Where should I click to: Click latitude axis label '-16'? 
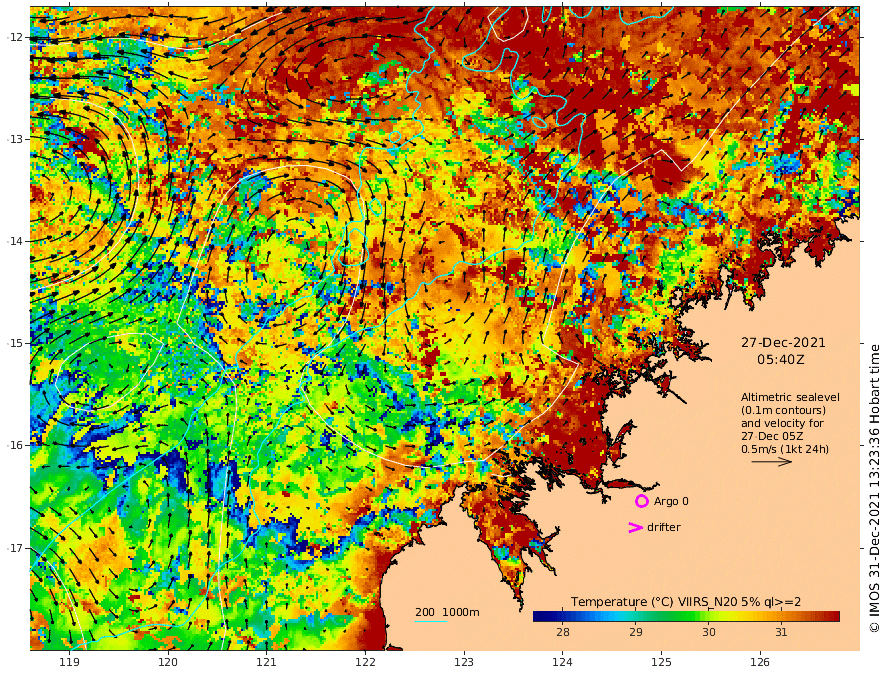point(15,445)
